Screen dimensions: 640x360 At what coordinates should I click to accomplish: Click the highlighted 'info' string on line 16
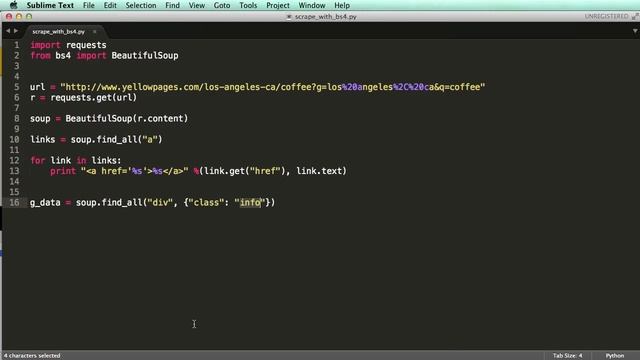click(x=250, y=202)
